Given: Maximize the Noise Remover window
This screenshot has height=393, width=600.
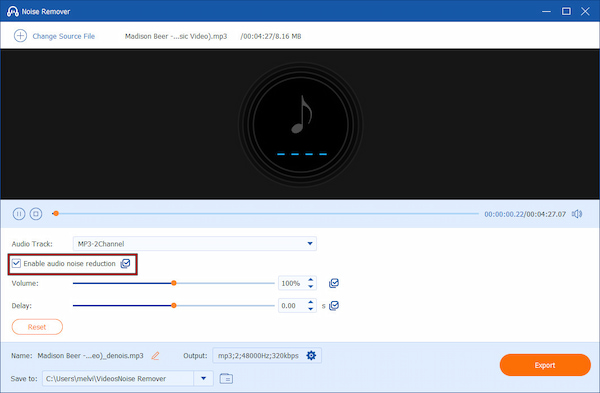Looking at the screenshot, I should pos(566,11).
